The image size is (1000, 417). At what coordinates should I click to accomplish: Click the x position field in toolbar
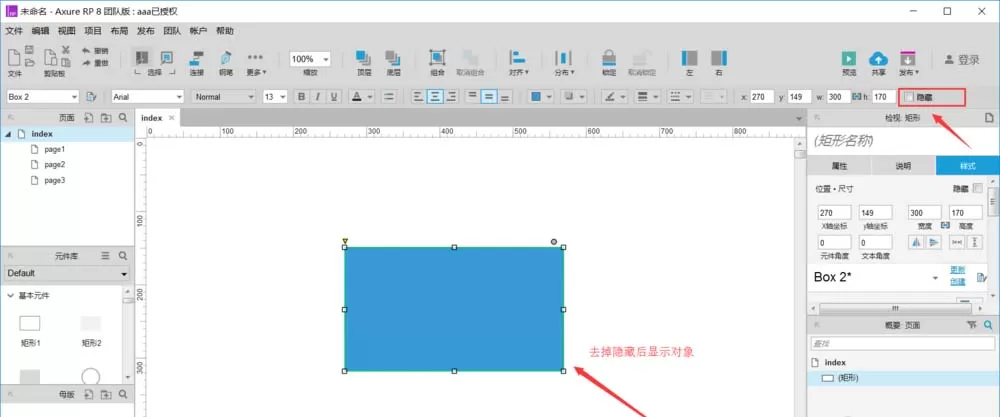[762, 97]
